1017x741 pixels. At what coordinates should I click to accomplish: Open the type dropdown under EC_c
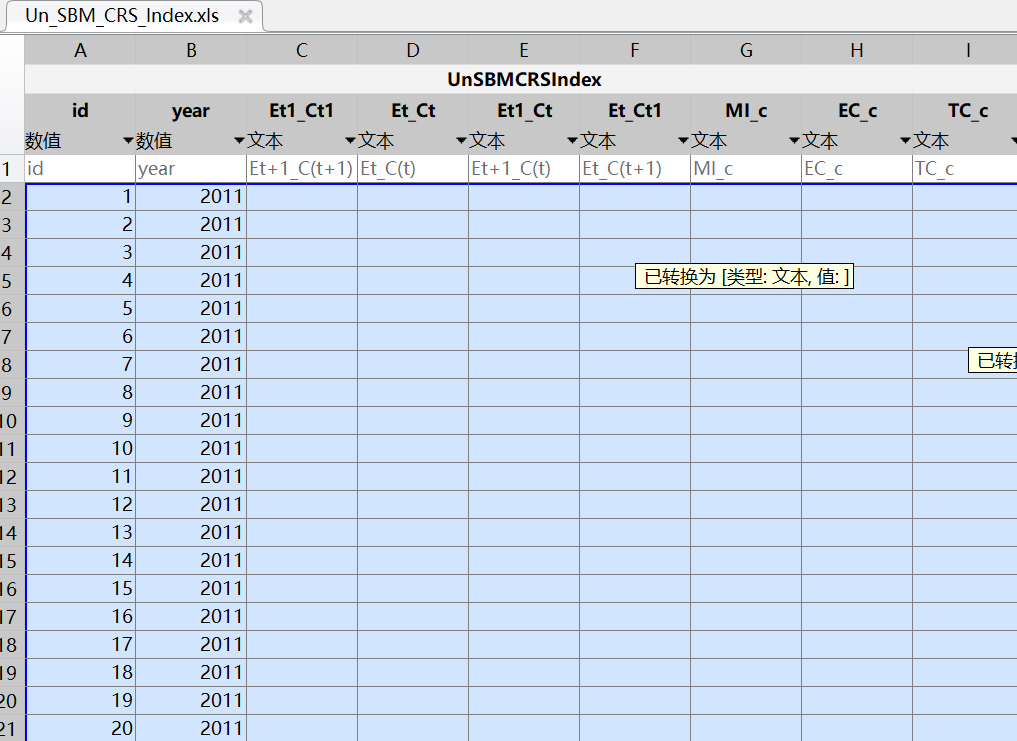[905, 140]
